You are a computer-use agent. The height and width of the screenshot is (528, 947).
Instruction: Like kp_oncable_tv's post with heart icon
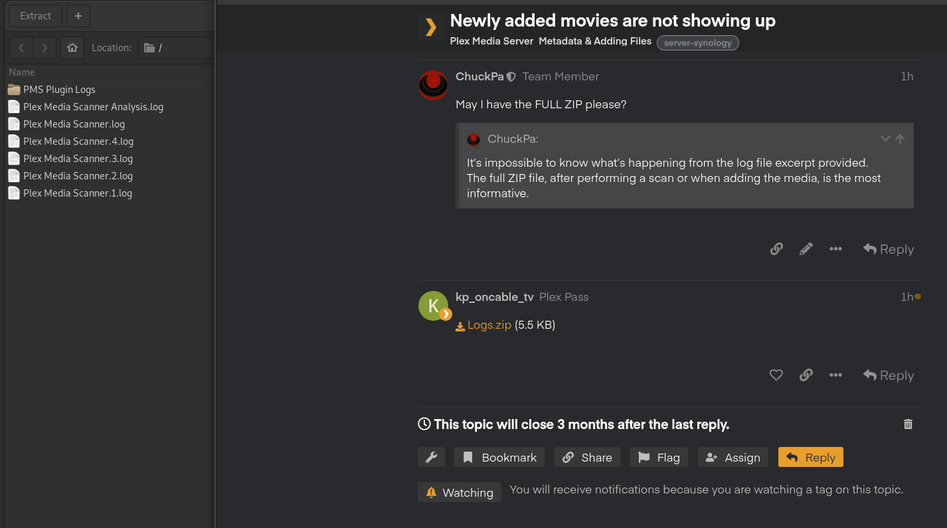point(776,375)
